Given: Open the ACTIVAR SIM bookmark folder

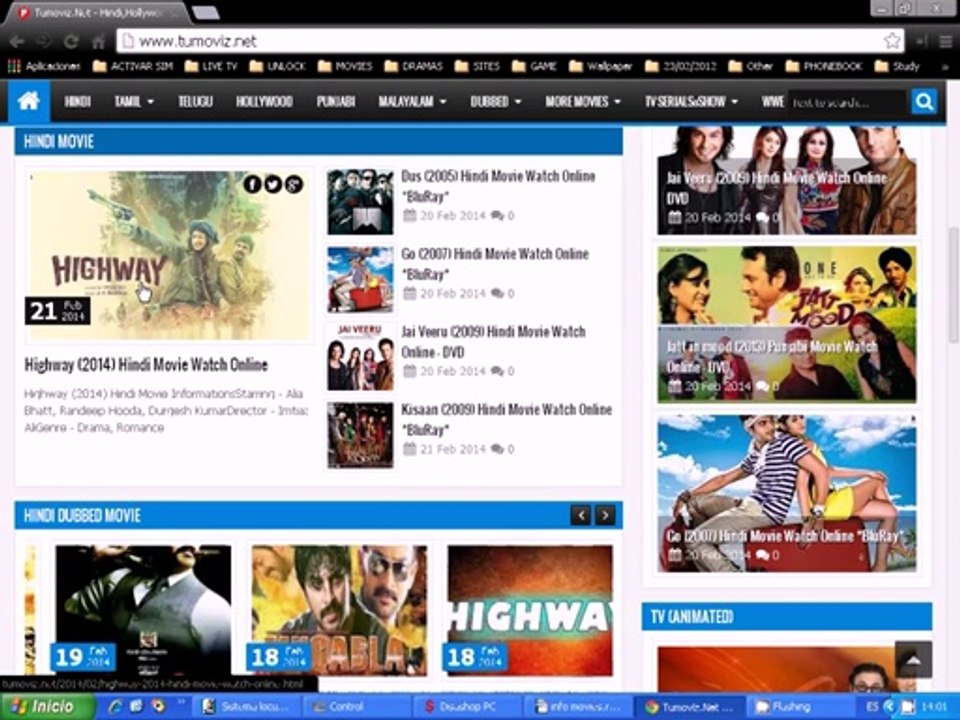Looking at the screenshot, I should click(133, 66).
